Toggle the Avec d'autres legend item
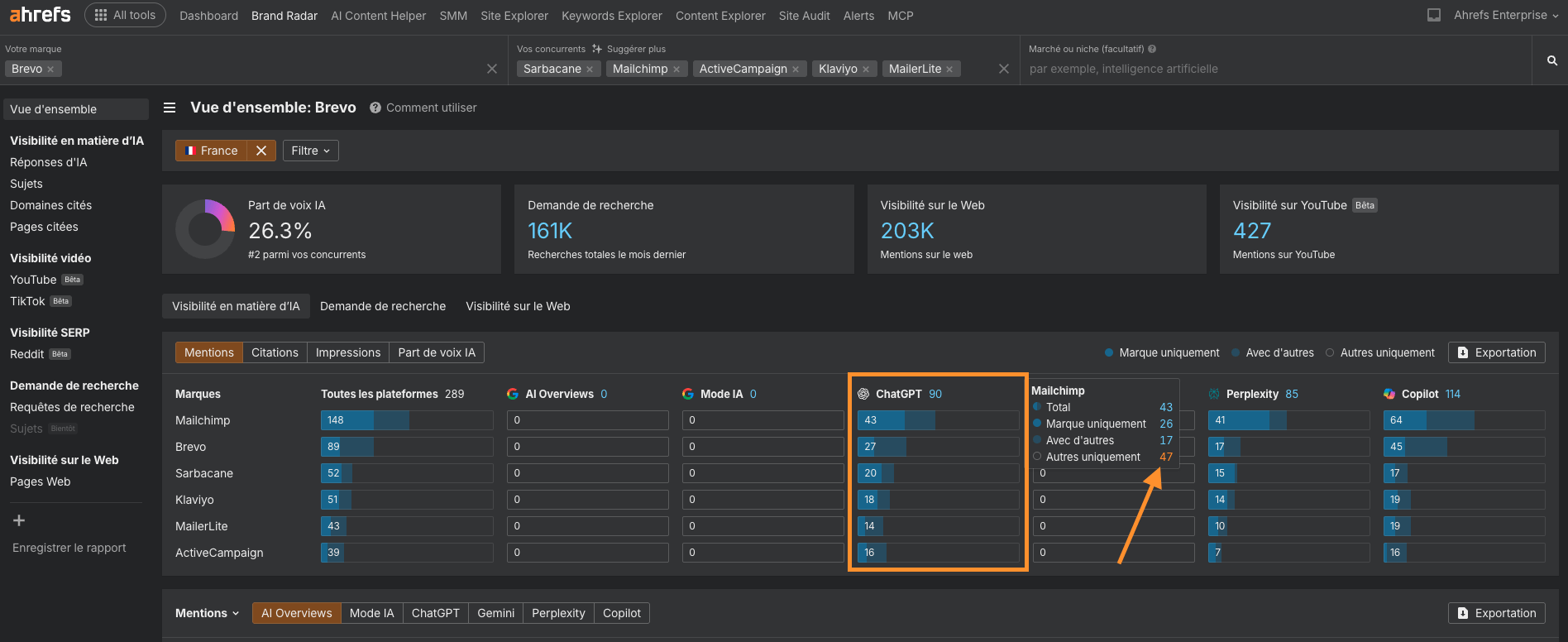This screenshot has width=1568, height=642. (1273, 352)
